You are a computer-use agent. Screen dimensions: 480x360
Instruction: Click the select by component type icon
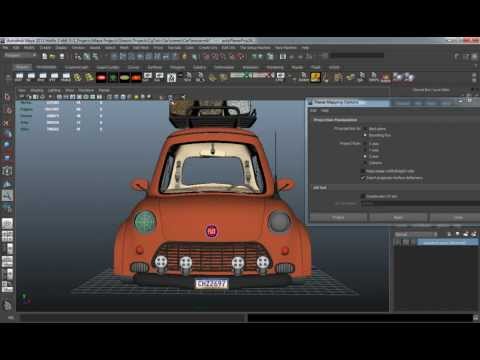pyautogui.click(x=95, y=56)
